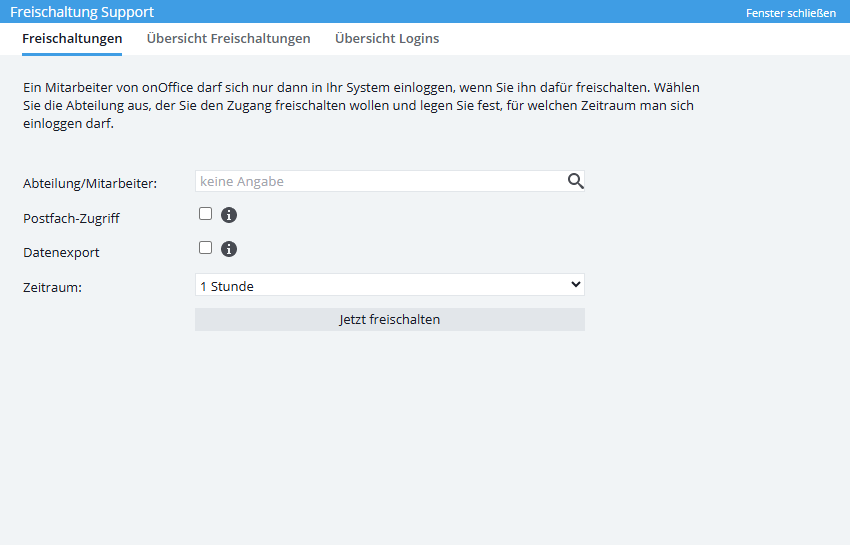The height and width of the screenshot is (545, 850).
Task: Click the Abteilung/Mitarbeiter label text
Action: click(x=90, y=183)
